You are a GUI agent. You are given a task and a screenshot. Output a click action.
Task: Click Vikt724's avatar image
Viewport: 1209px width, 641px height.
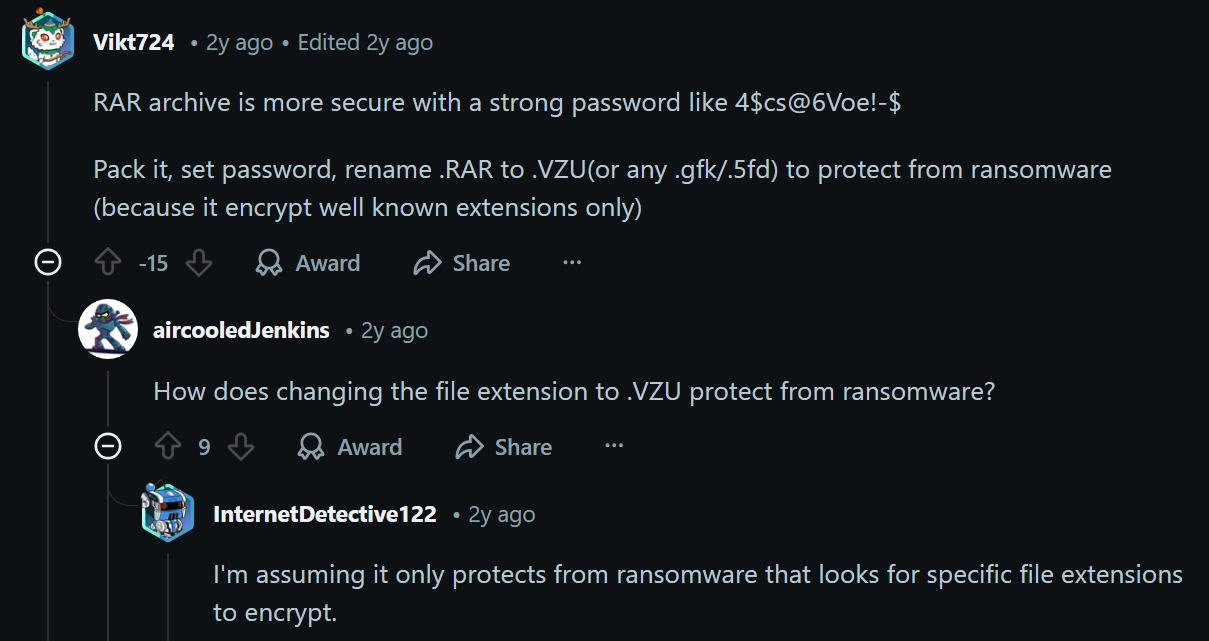point(48,42)
